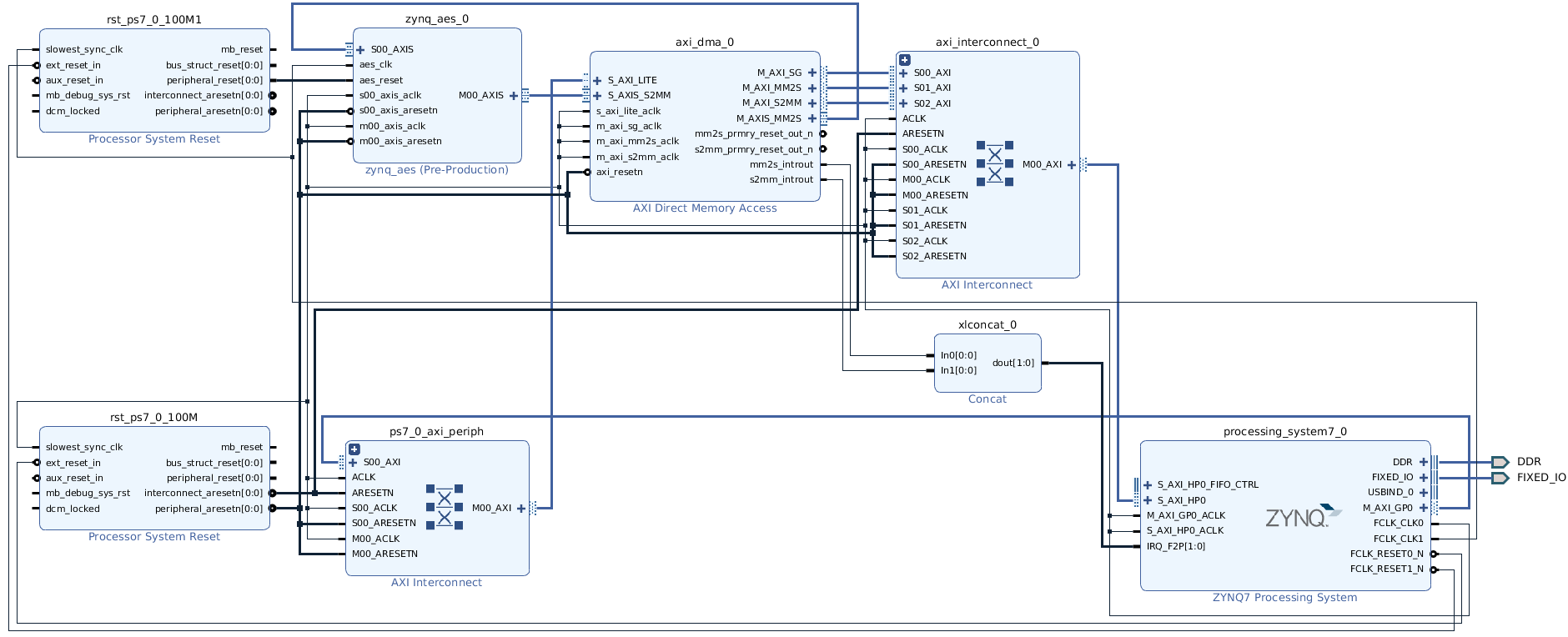Select the processing_system7_0 block title
The width and height of the screenshot is (1568, 637).
[x=1285, y=432]
